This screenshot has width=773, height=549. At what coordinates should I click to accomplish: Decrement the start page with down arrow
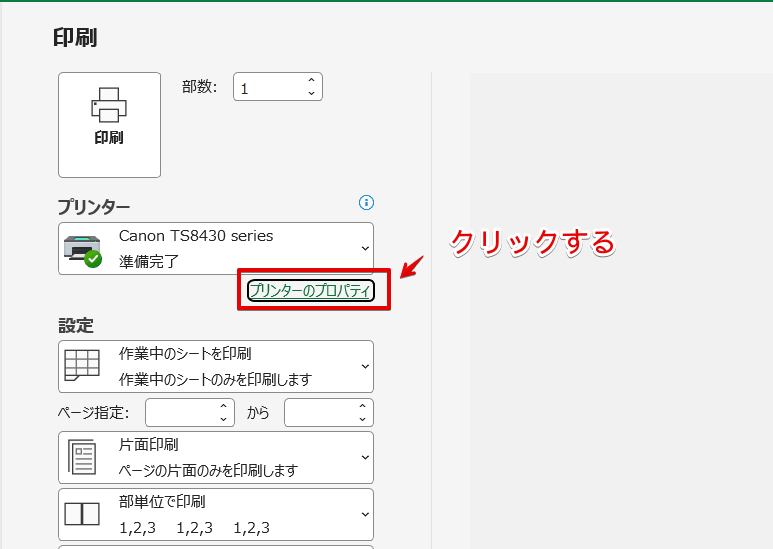click(223, 419)
